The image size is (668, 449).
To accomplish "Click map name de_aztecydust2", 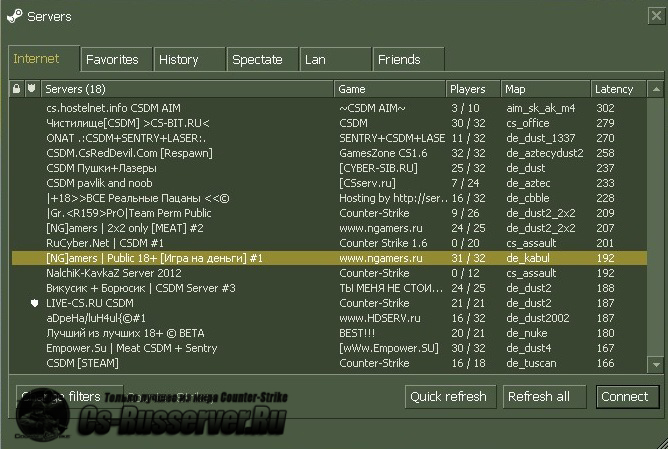I will point(545,153).
